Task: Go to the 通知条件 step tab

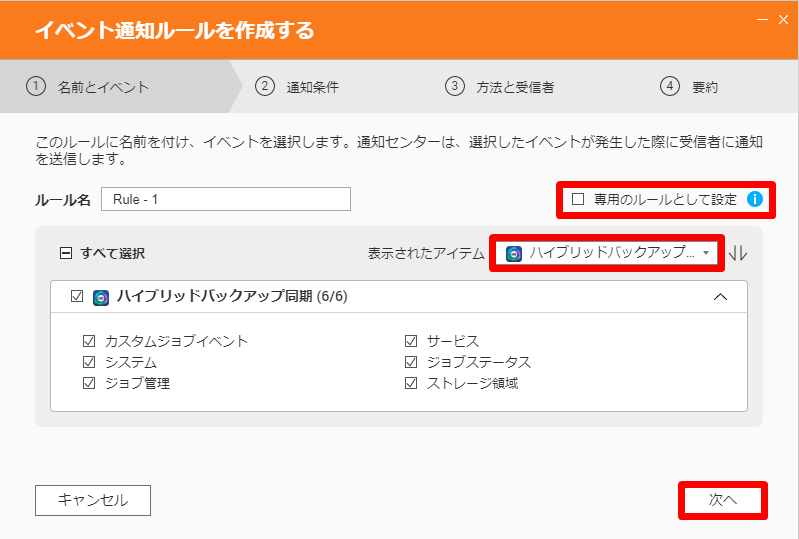Action: click(x=301, y=87)
